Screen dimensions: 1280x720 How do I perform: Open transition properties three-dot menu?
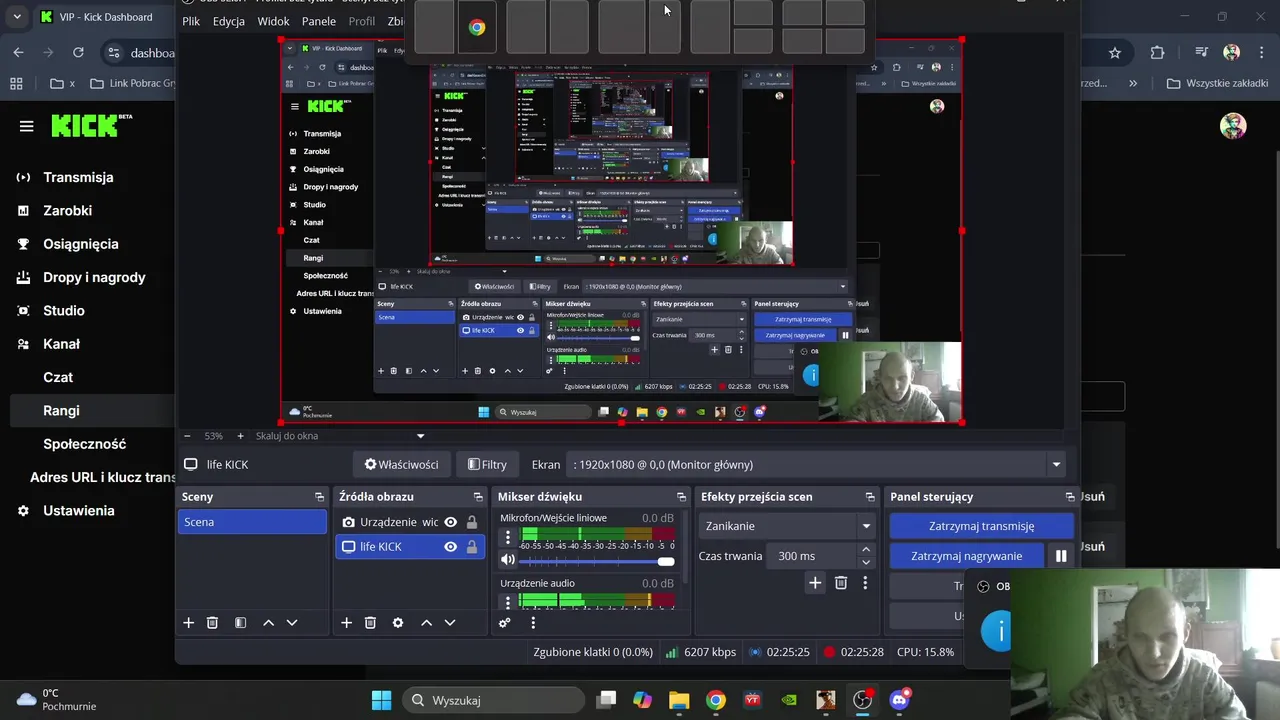coord(865,583)
